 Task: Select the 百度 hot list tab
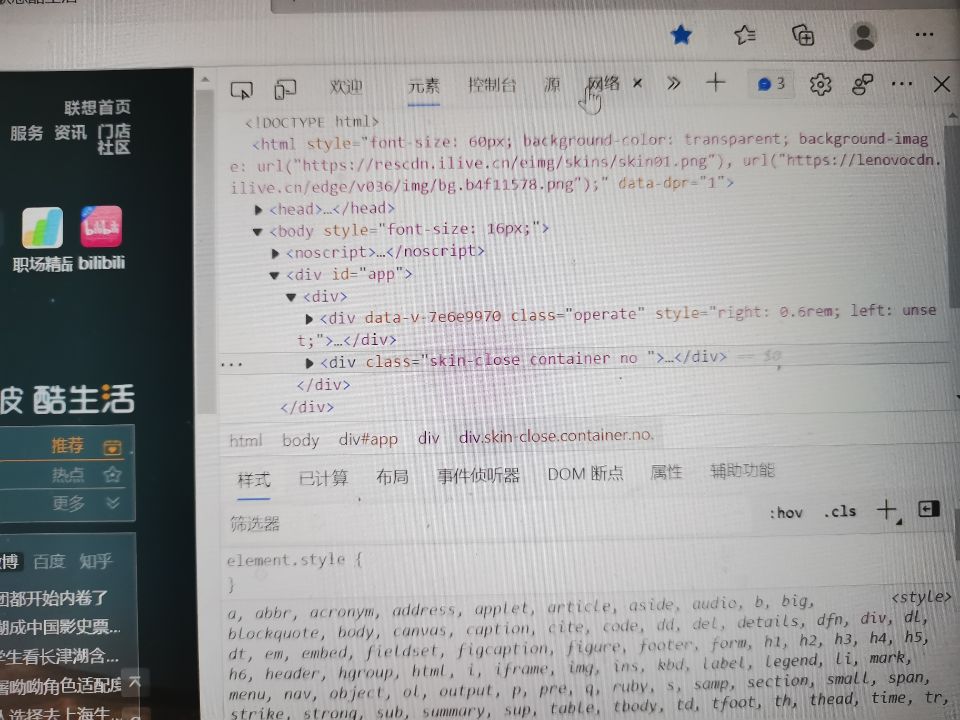(49, 561)
